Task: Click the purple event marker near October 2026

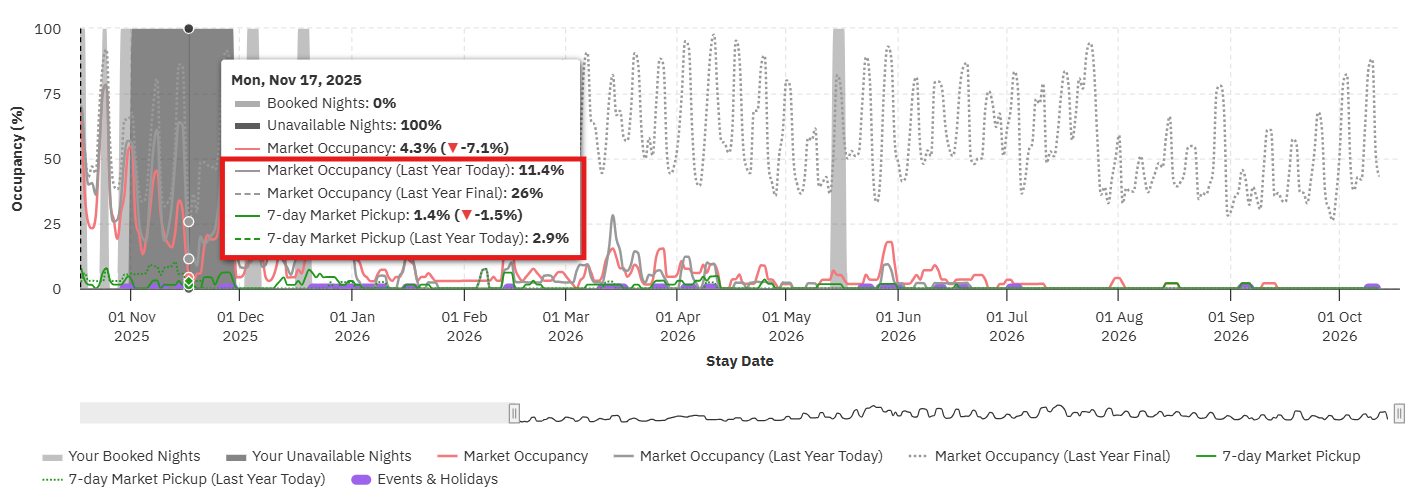Action: pyautogui.click(x=1372, y=288)
